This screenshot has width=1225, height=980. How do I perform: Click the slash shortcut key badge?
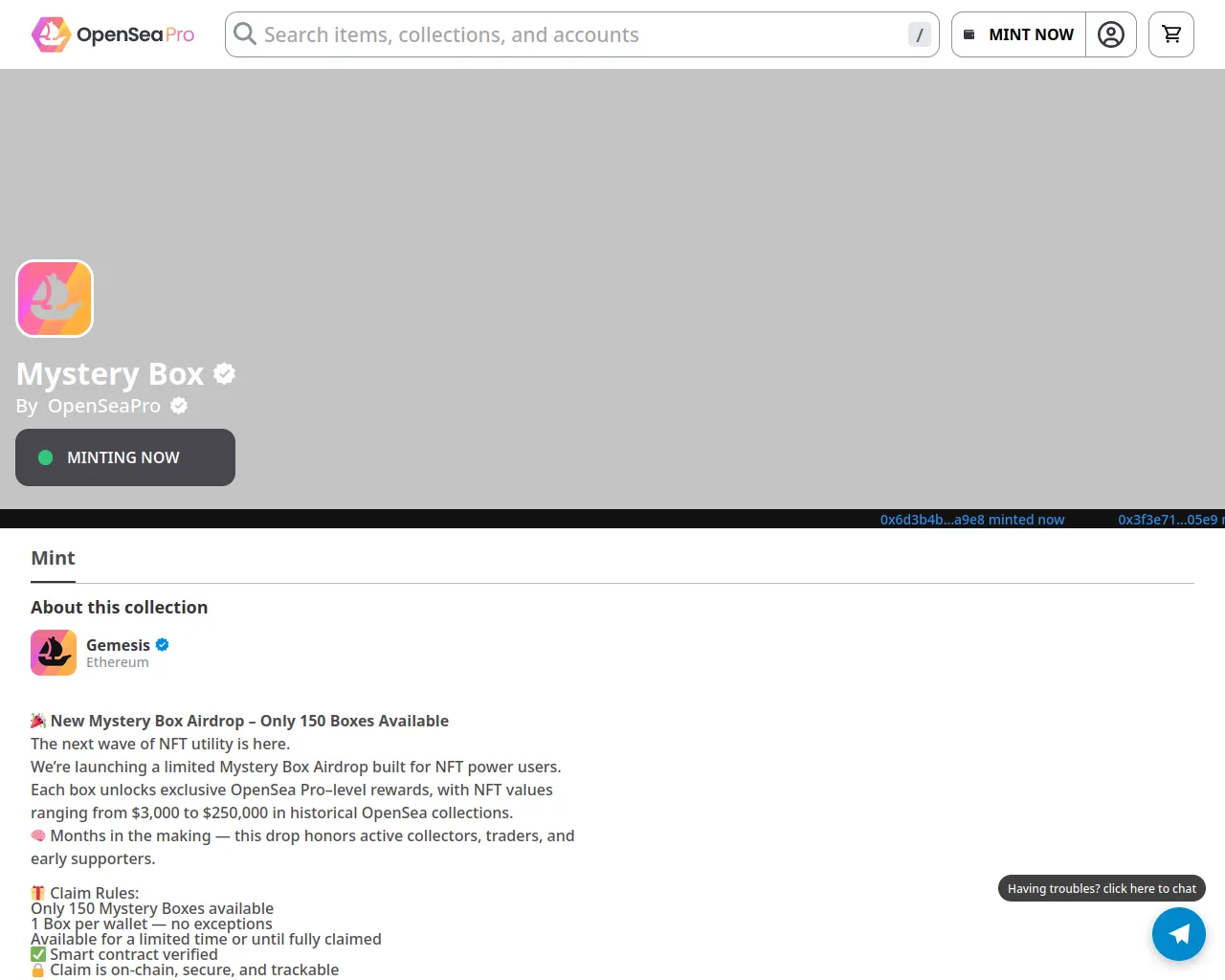(920, 34)
